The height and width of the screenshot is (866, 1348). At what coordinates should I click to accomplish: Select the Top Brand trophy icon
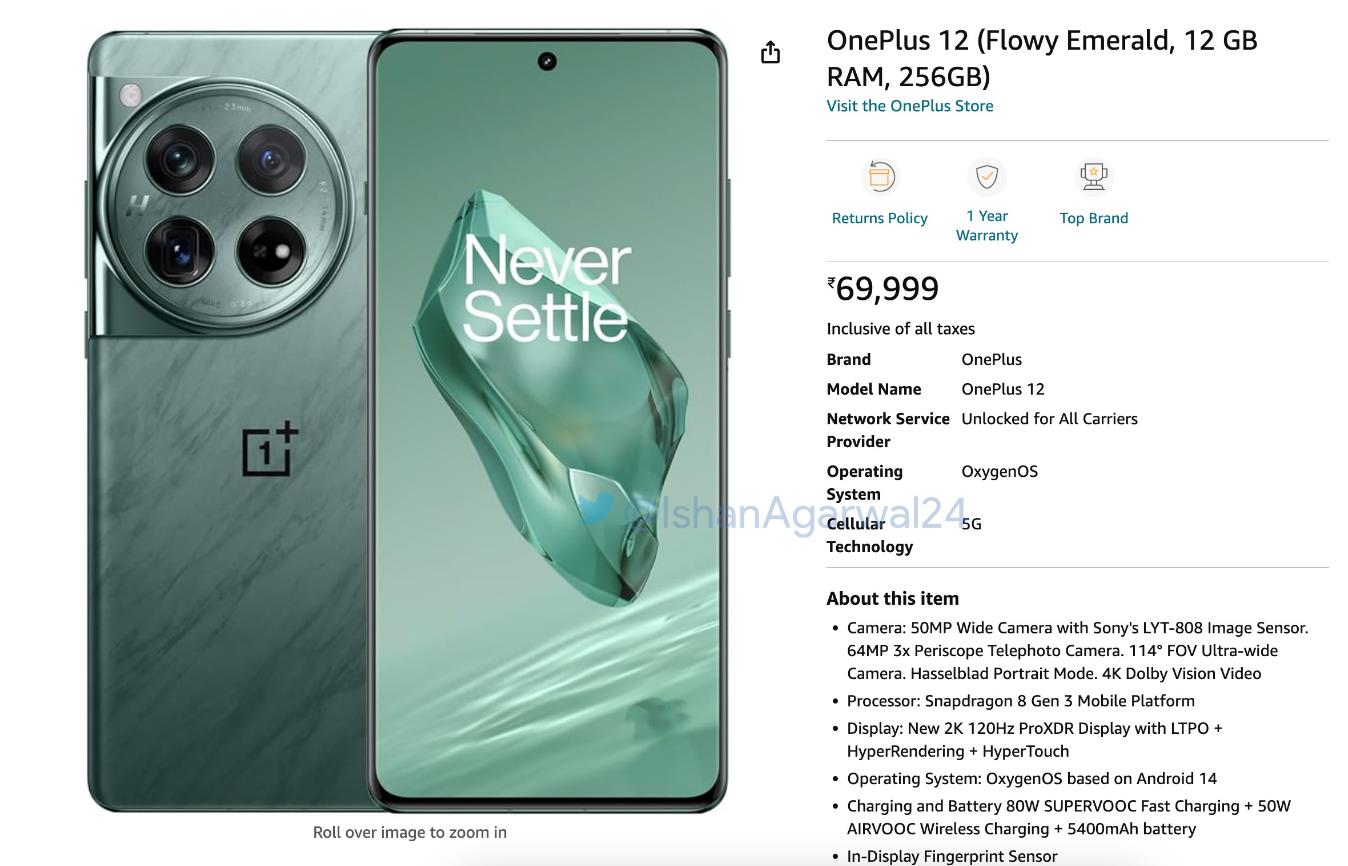1094,177
